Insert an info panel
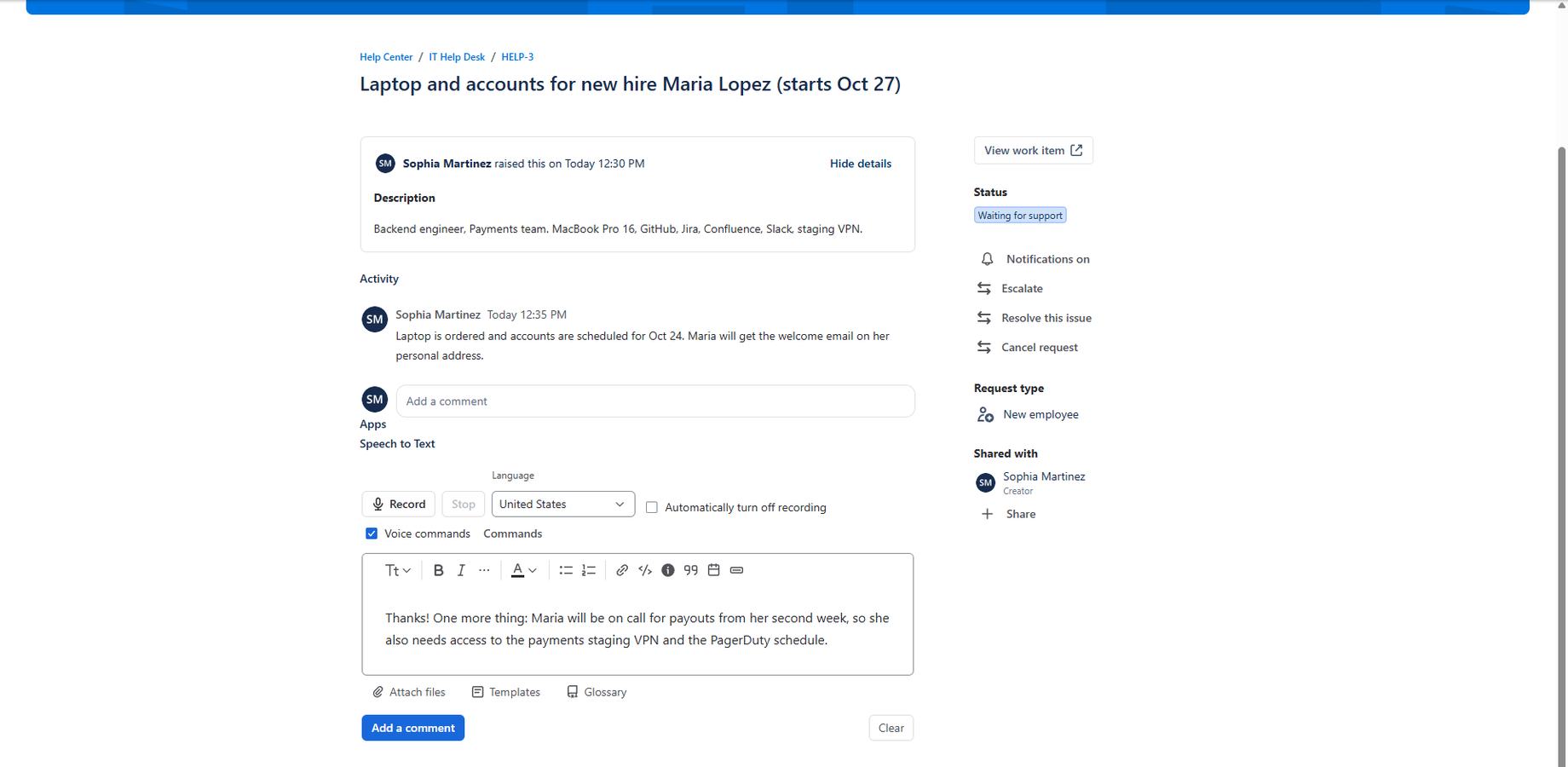 pyautogui.click(x=668, y=570)
